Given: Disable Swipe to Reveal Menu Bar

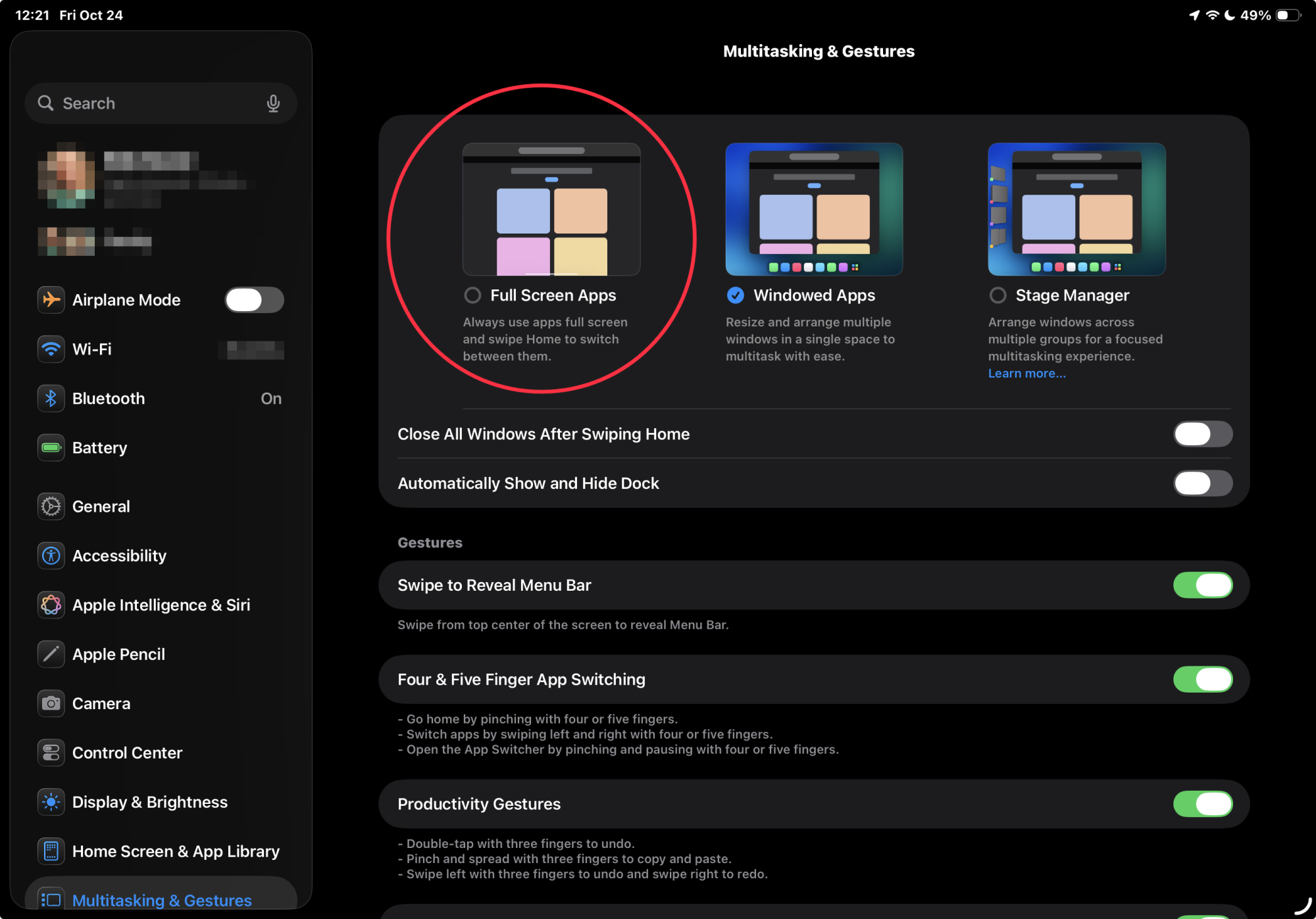Looking at the screenshot, I should click(x=1202, y=585).
